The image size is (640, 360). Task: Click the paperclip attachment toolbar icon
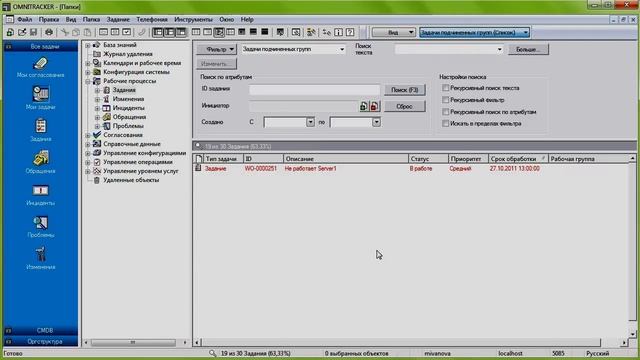pyautogui.click(x=142, y=32)
